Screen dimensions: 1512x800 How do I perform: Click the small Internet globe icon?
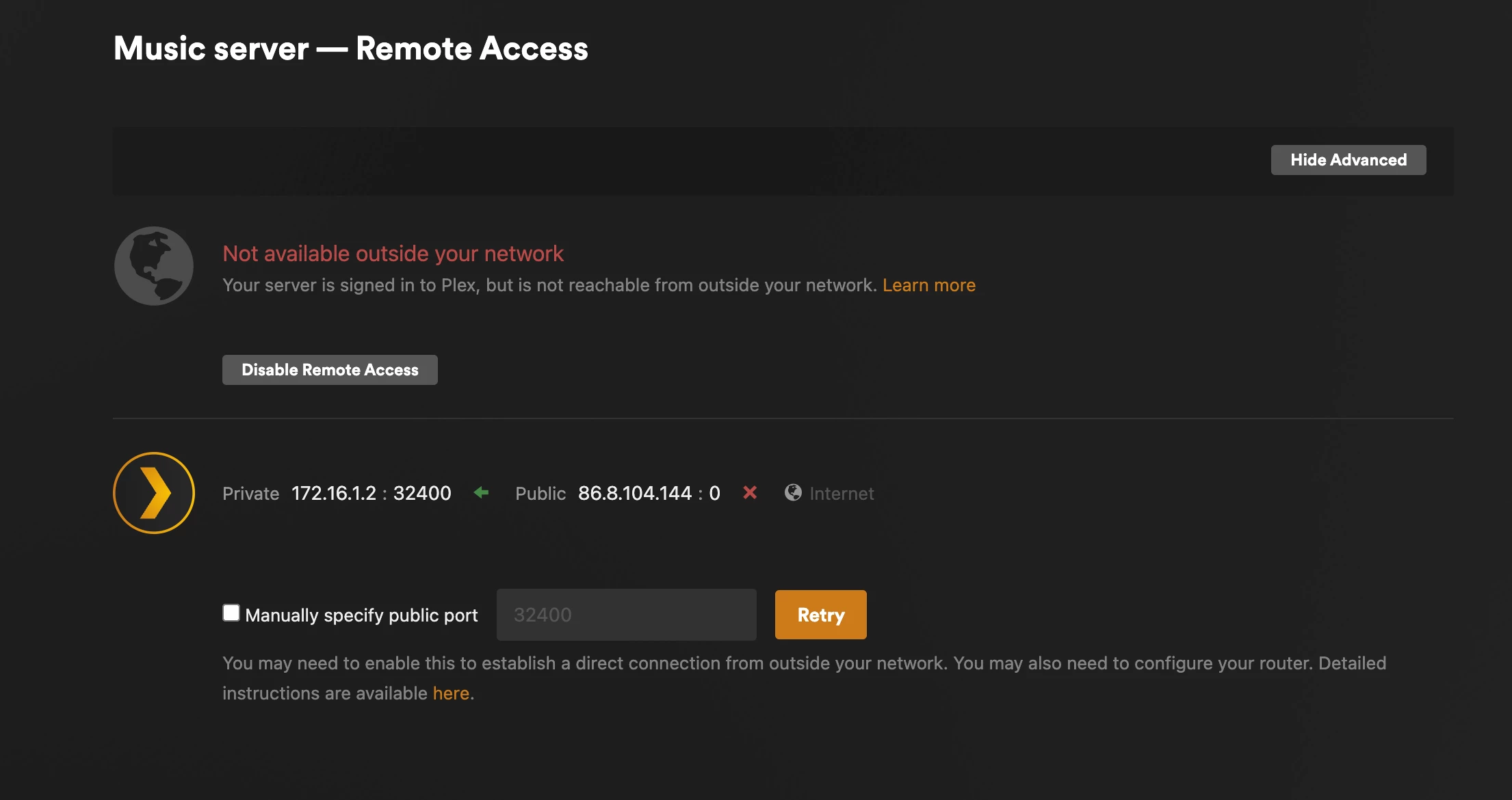click(793, 492)
